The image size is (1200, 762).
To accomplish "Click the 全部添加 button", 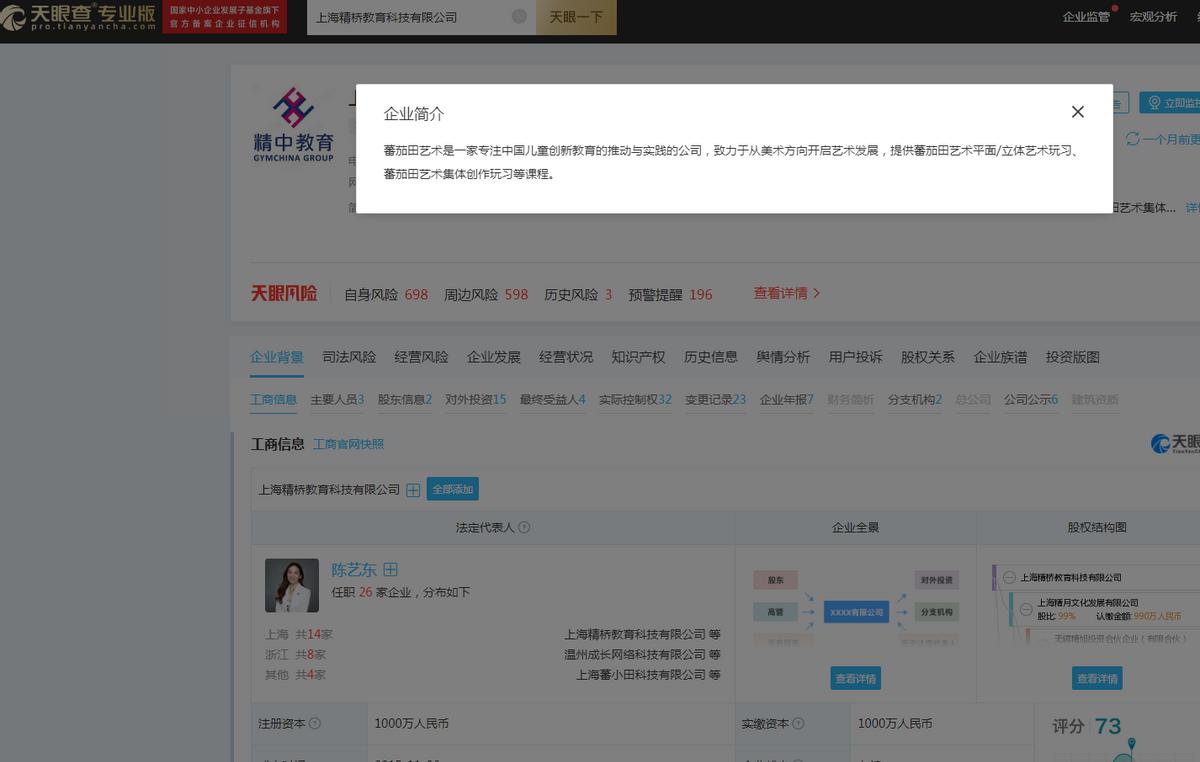I will pyautogui.click(x=453, y=489).
